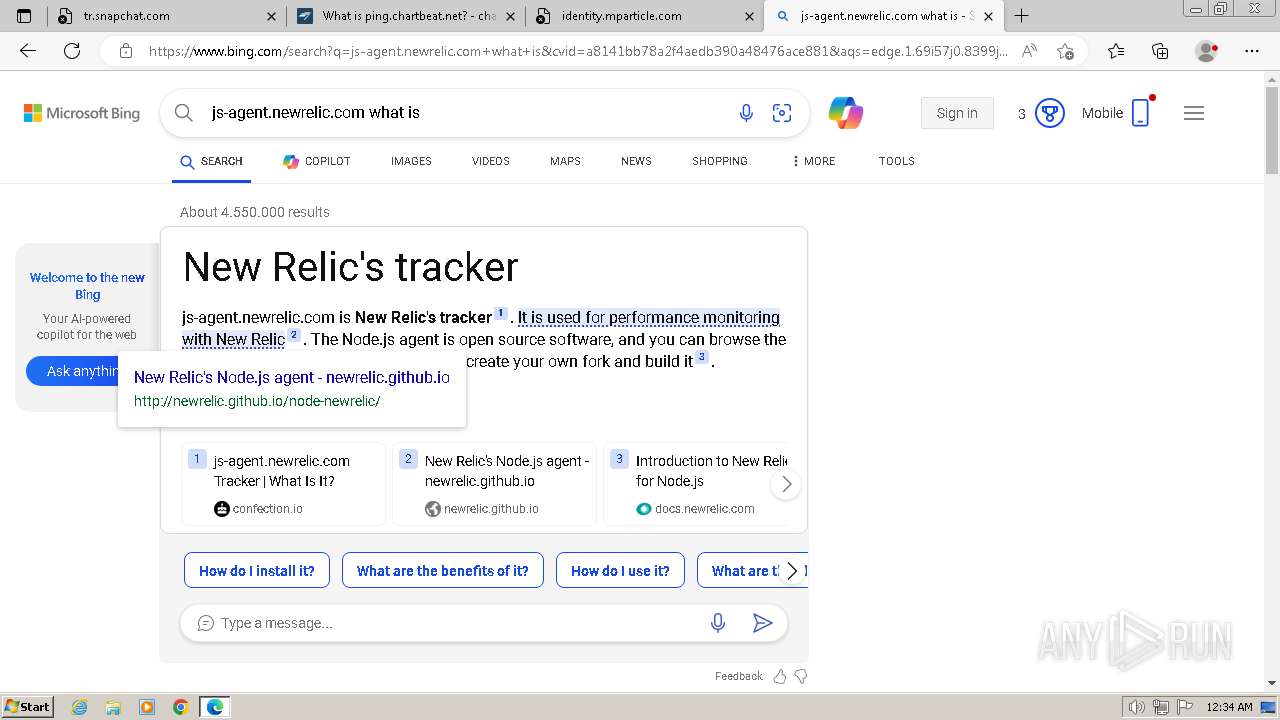Select the VIDEOS search tab
Image resolution: width=1280 pixels, height=720 pixels.
pos(491,161)
